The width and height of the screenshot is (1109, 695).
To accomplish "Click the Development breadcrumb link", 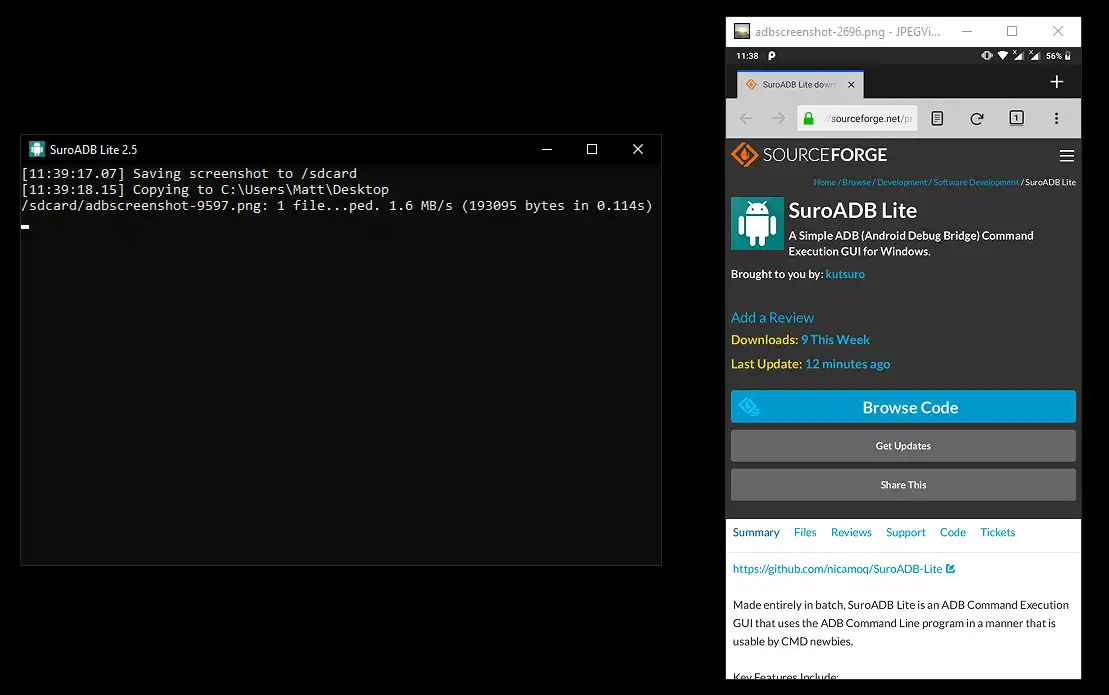I will tap(902, 182).
